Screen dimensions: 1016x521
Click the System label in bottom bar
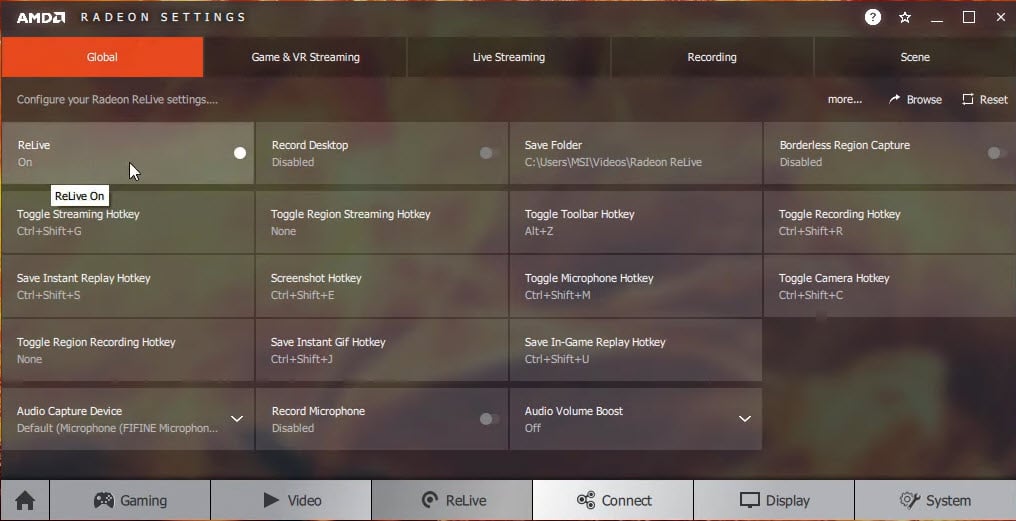point(949,501)
